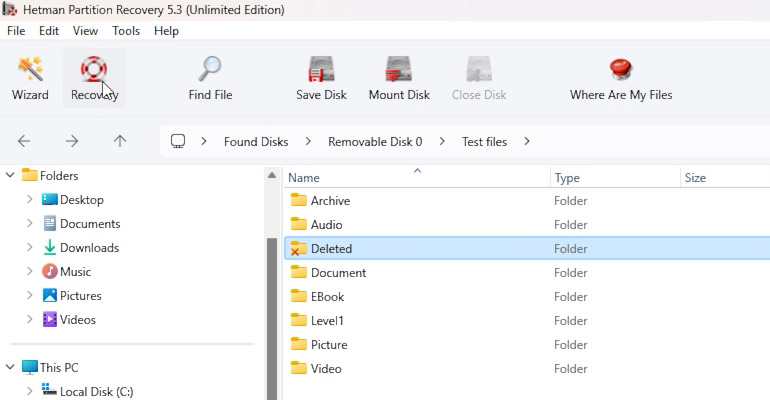Screen dimensions: 770x400
Task: Click the EBook folder icon
Action: point(299,296)
